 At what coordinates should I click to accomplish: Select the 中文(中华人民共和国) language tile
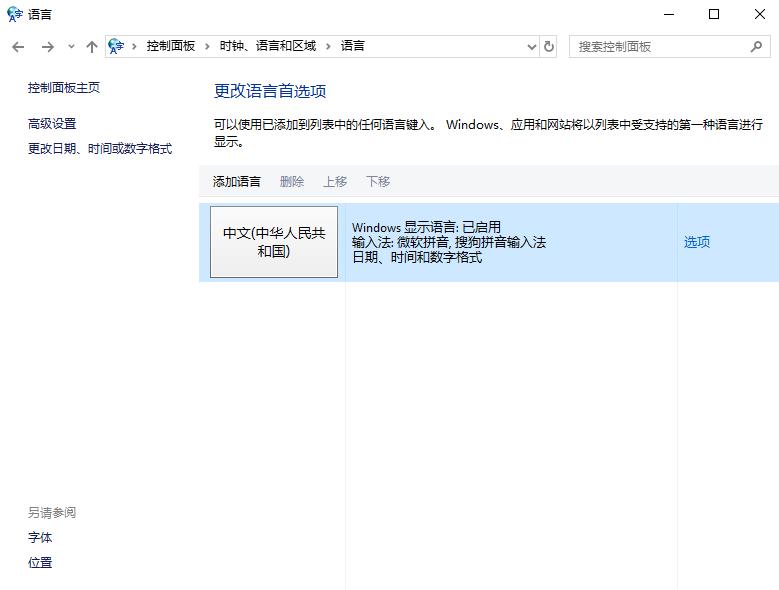pos(274,242)
